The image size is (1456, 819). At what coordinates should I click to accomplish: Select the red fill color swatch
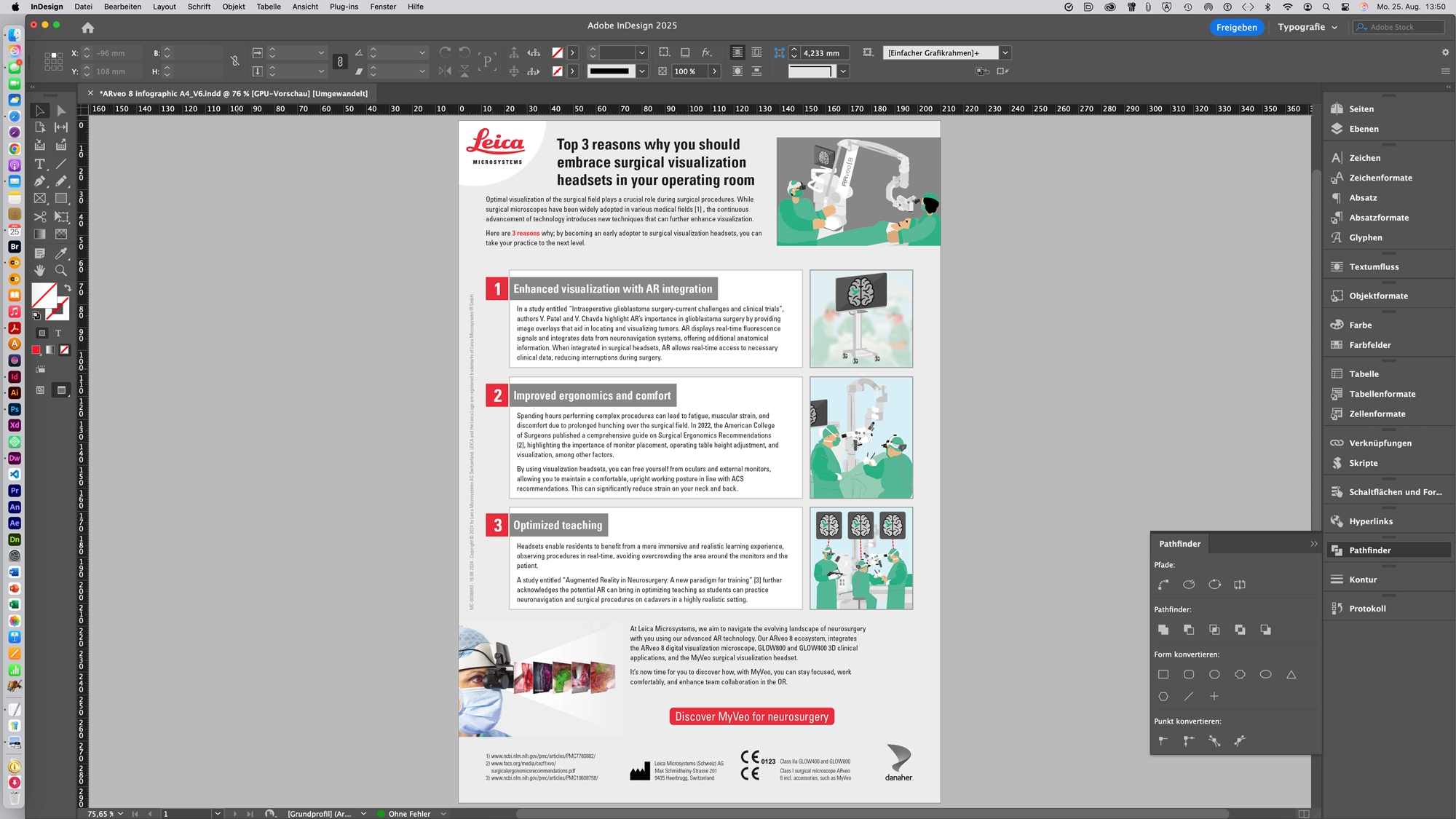[36, 350]
